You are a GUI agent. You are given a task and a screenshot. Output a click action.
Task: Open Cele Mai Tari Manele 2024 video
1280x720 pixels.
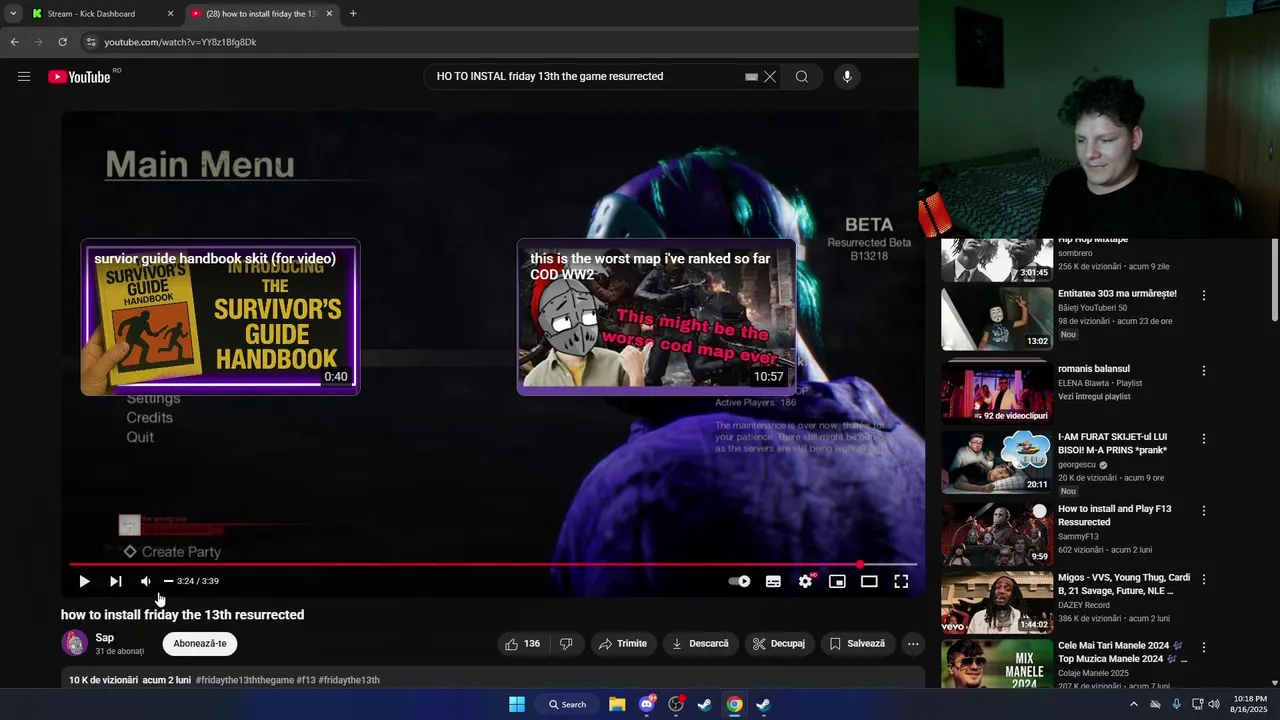coord(1122,652)
